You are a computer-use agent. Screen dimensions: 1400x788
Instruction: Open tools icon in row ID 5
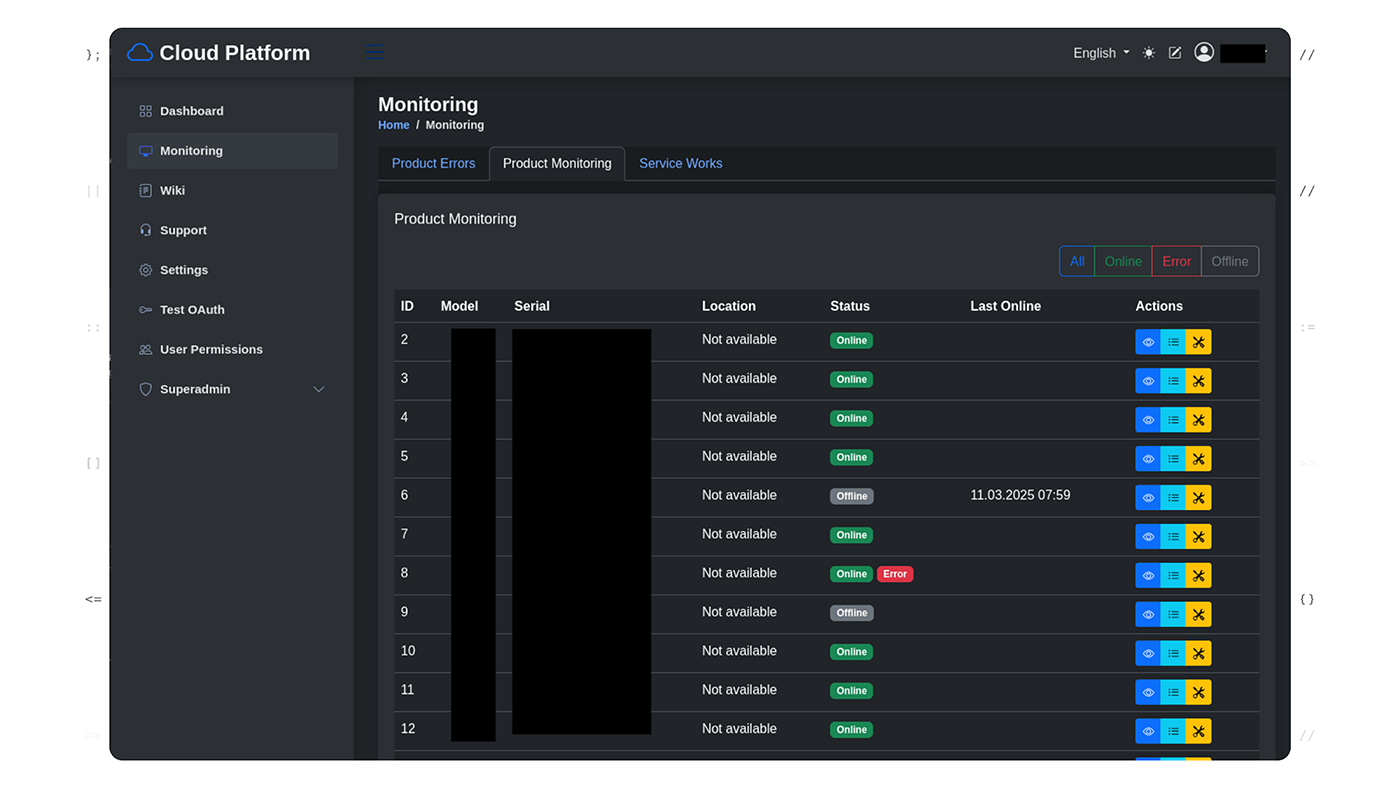pos(1198,459)
